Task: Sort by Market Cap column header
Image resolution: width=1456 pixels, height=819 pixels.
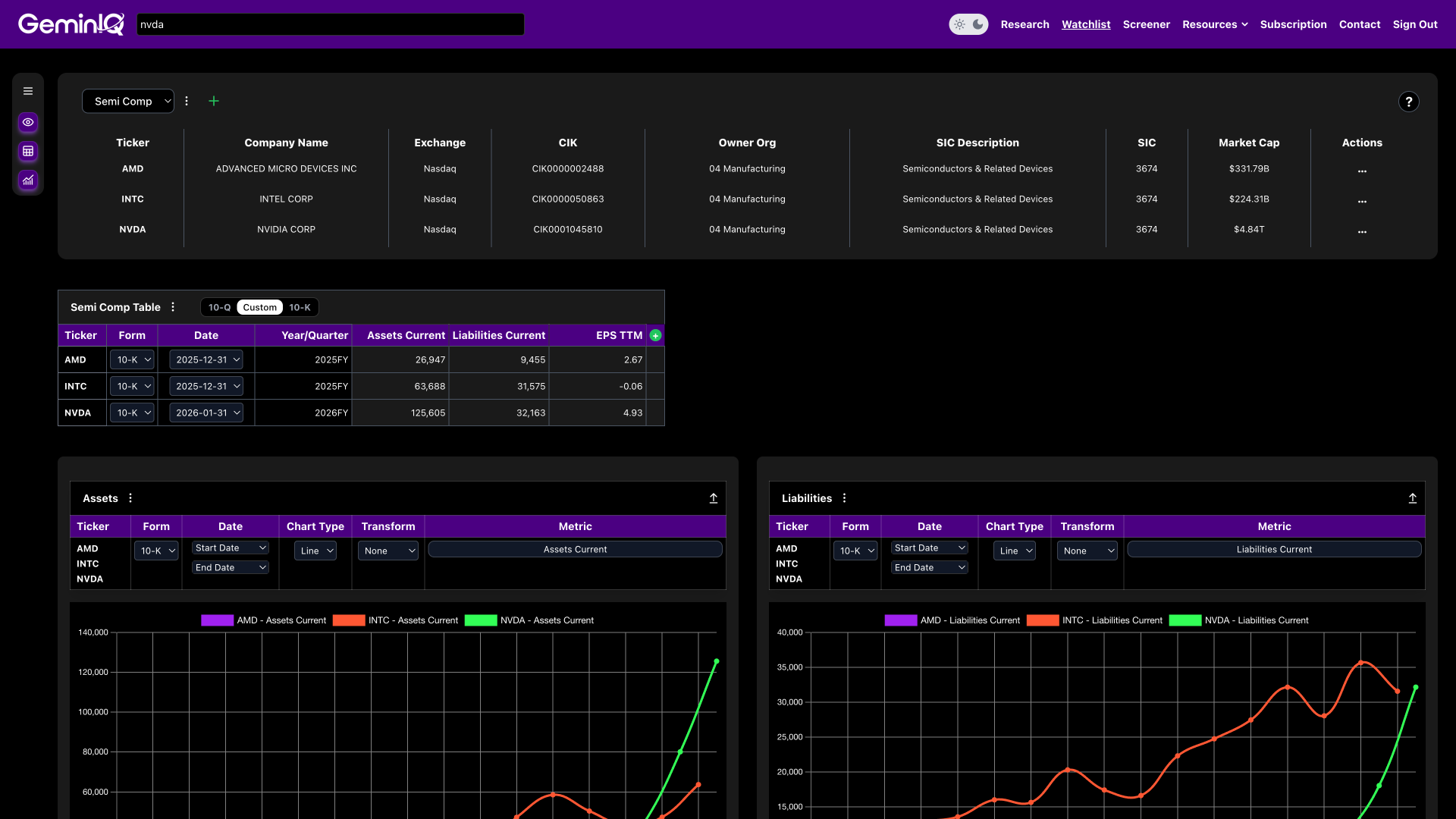Action: [1249, 143]
